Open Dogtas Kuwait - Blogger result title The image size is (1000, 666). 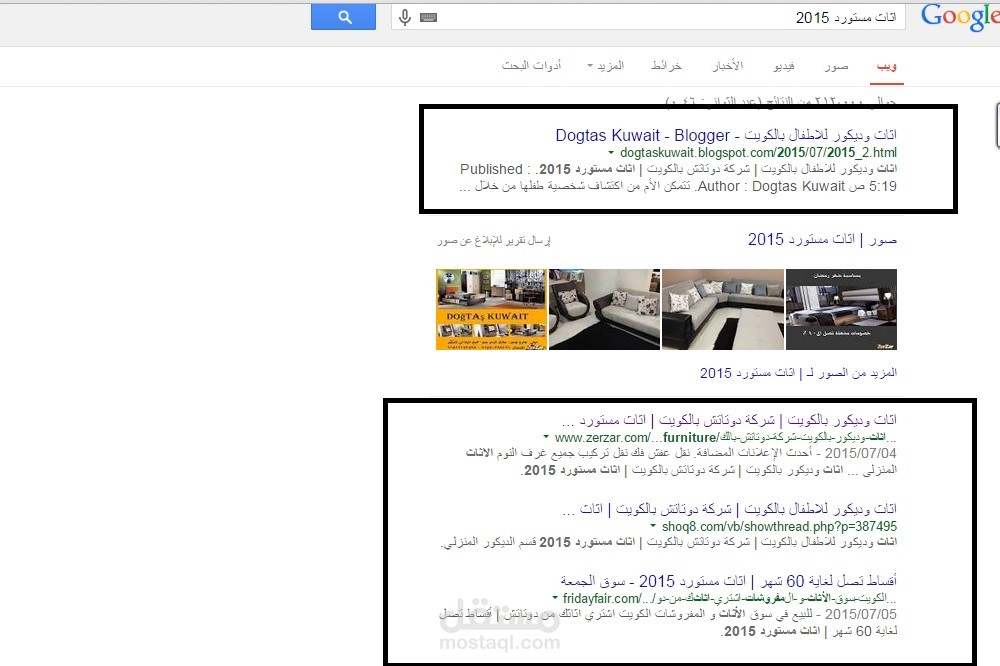pos(726,135)
